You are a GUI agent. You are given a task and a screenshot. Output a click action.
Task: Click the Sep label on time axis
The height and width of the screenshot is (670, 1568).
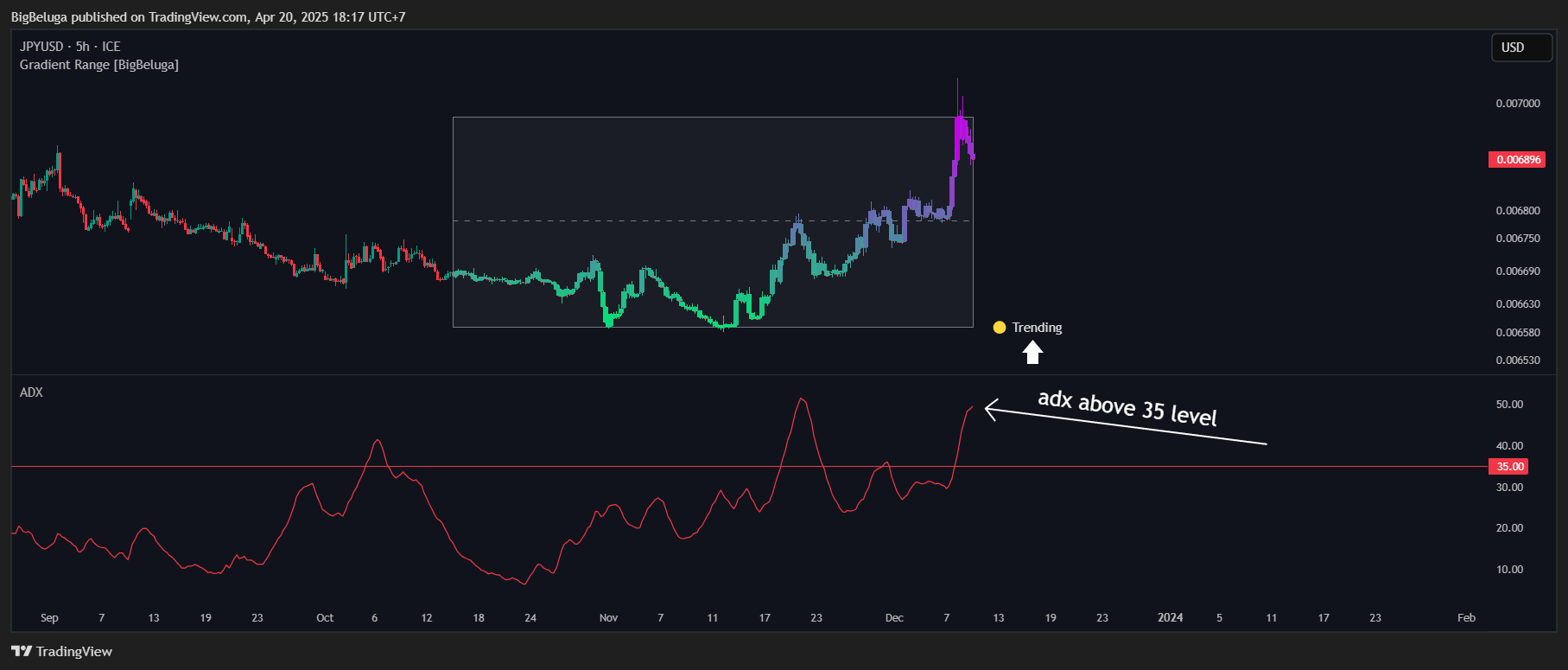[49, 618]
